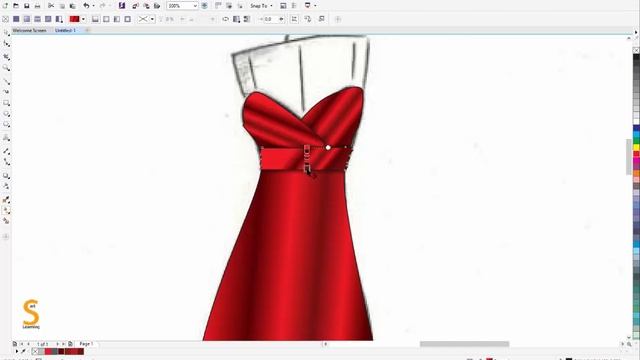Open the undo history dropdown arrow
Image resolution: width=640 pixels, height=360 pixels.
coord(93,6)
